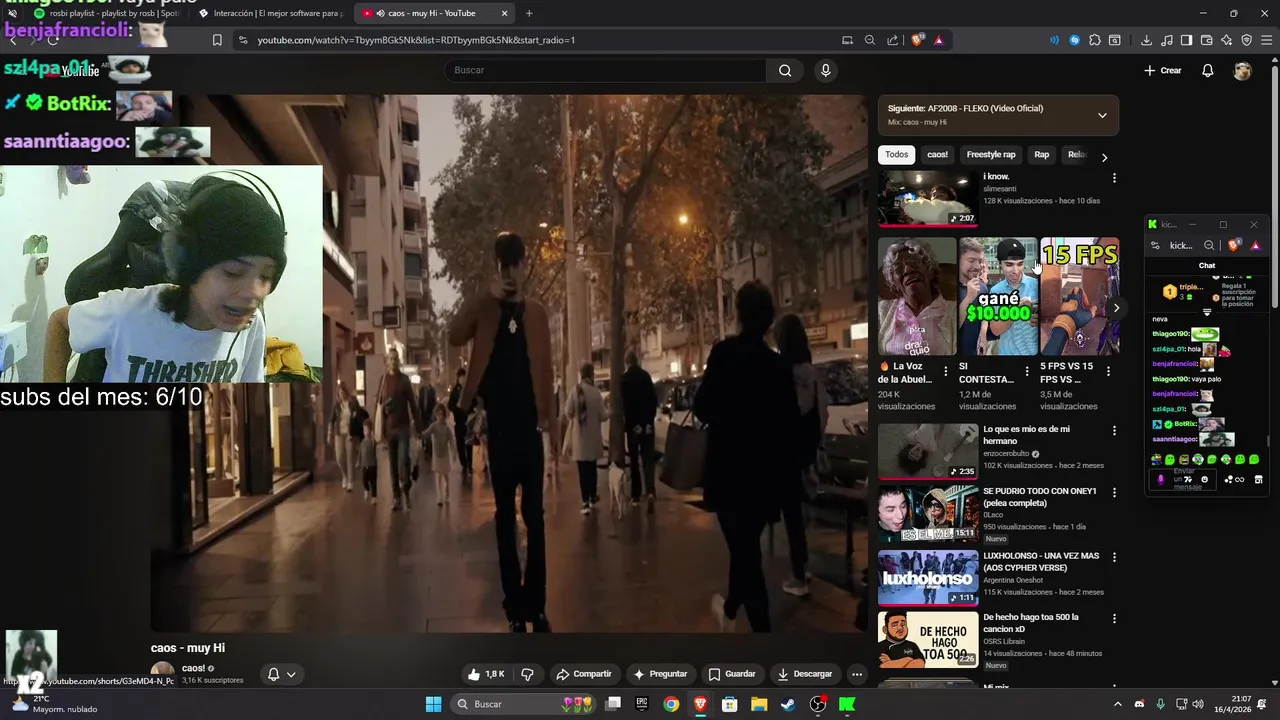Start voice search with the microphone icon
1280x720 pixels.
(x=825, y=70)
